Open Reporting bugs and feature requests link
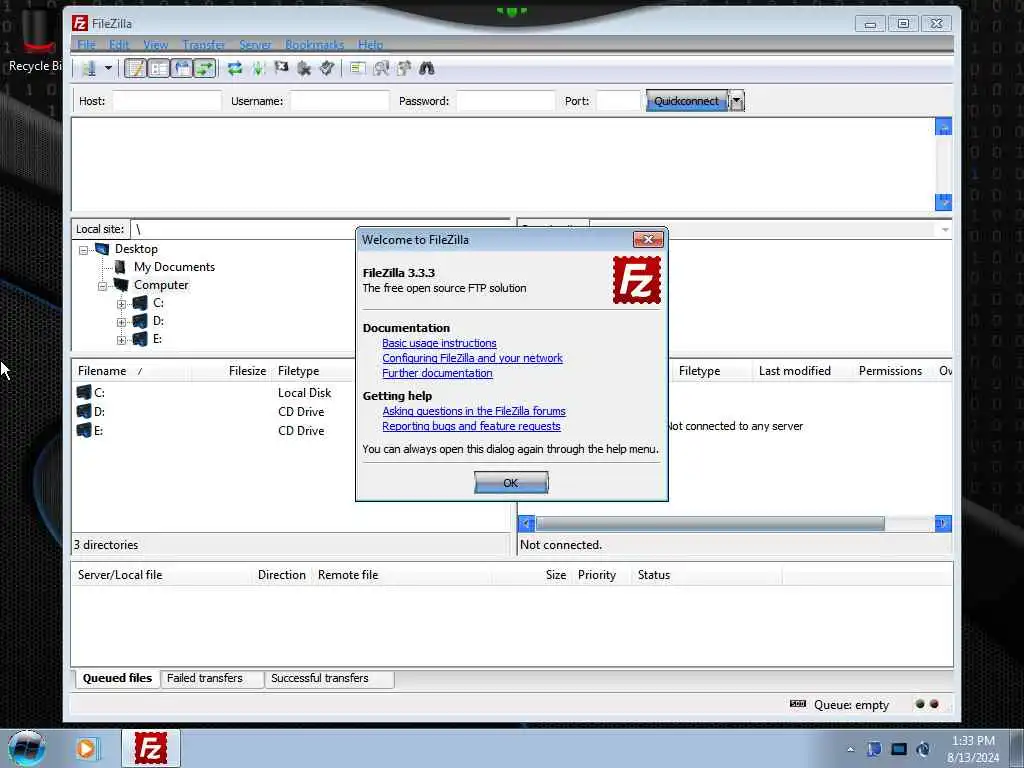The width and height of the screenshot is (1024, 768). coord(471,426)
